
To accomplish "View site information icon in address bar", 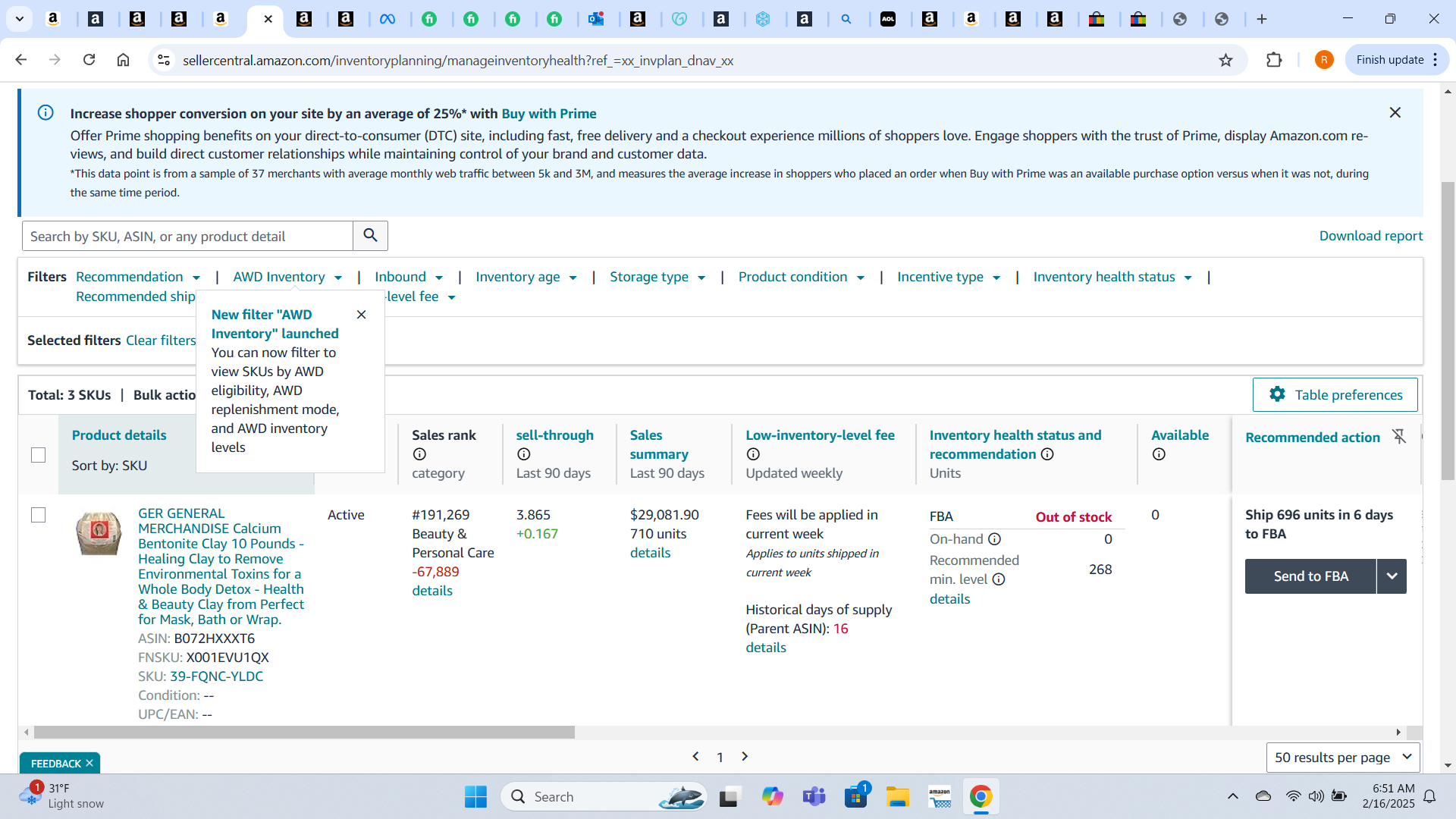I will point(163,60).
